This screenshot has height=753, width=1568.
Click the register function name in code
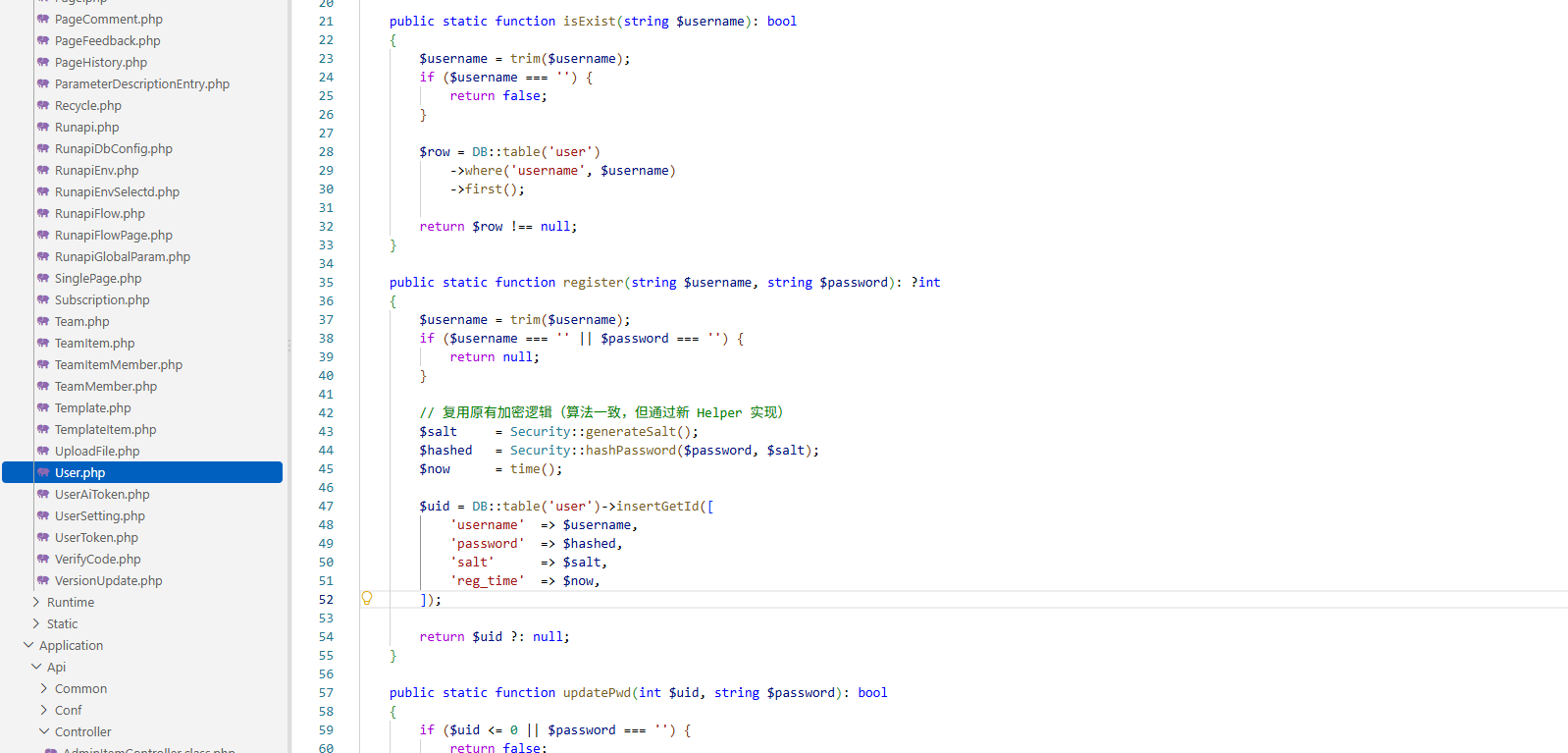[593, 282]
